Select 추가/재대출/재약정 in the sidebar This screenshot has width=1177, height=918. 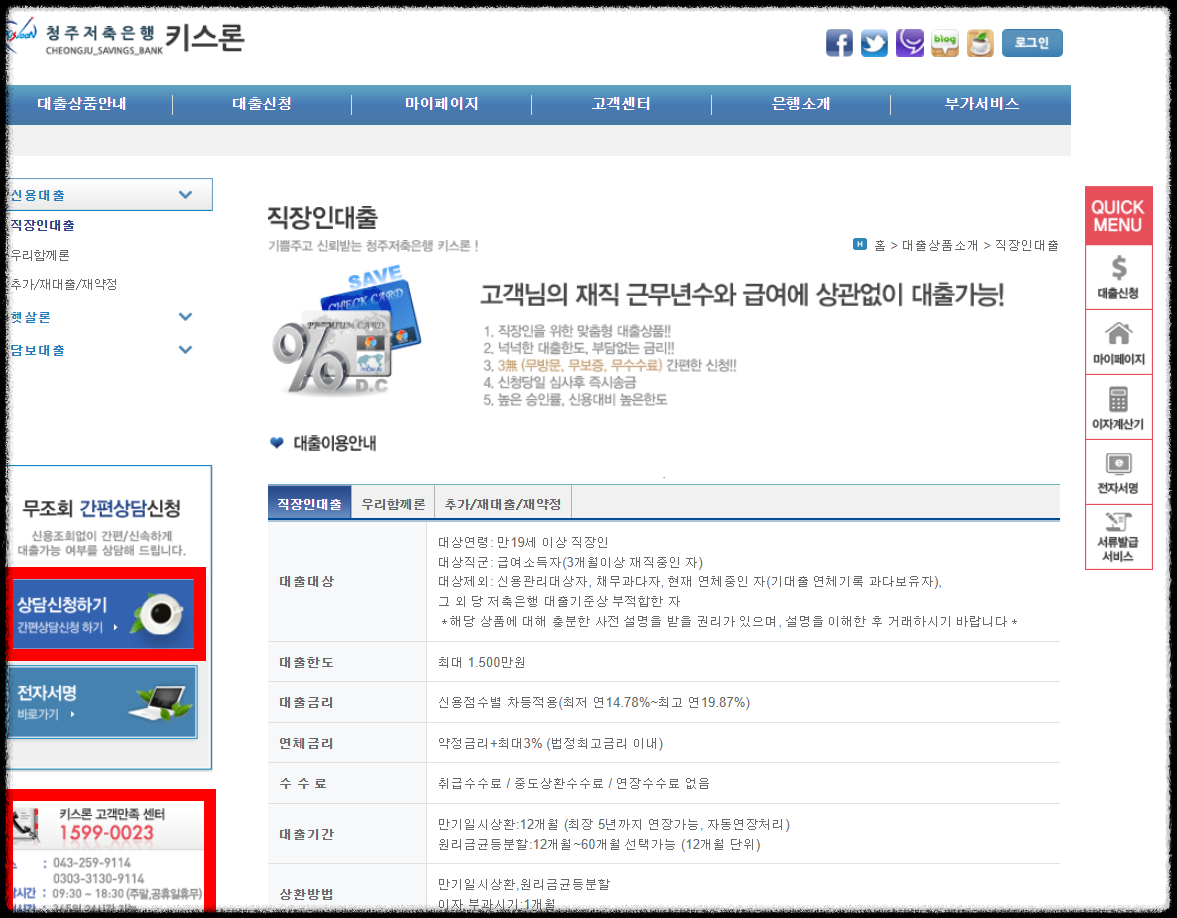64,284
